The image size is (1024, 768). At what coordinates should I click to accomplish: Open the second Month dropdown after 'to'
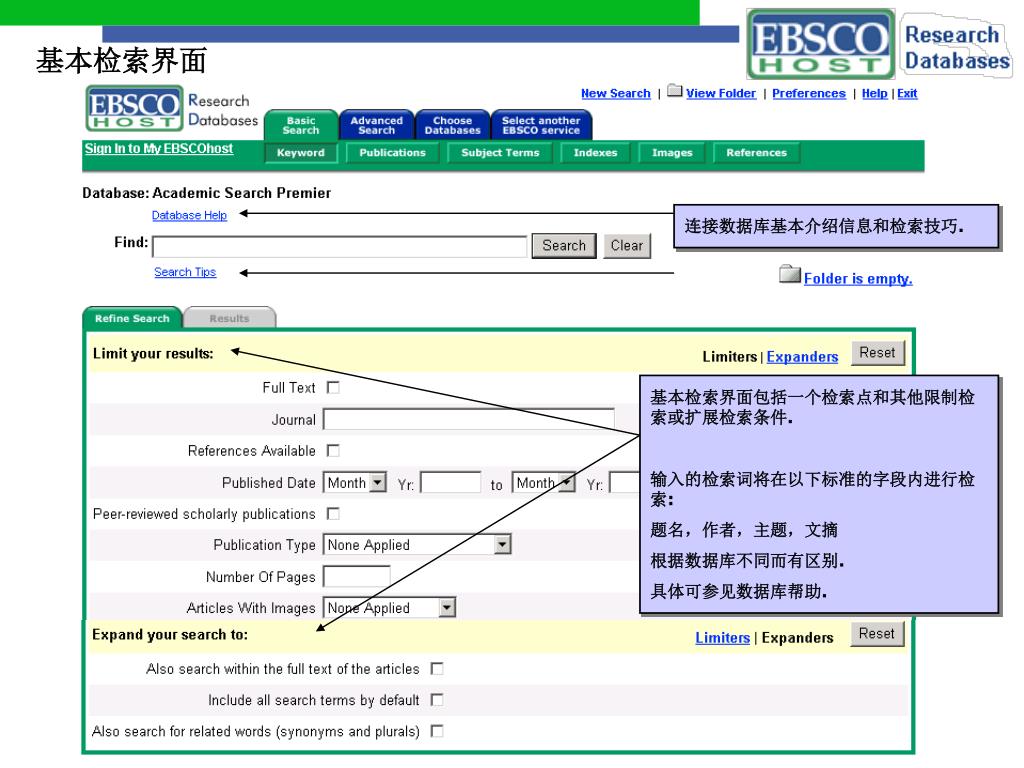click(543, 483)
